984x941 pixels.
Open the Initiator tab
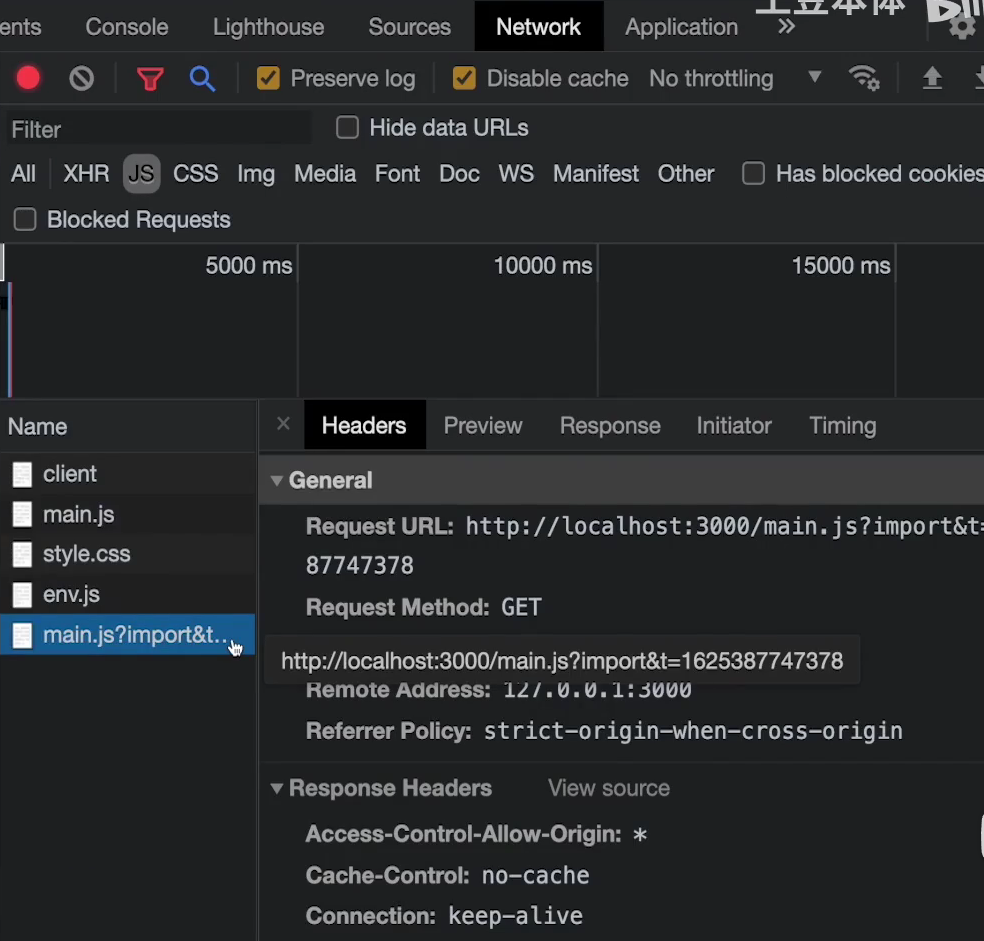734,426
